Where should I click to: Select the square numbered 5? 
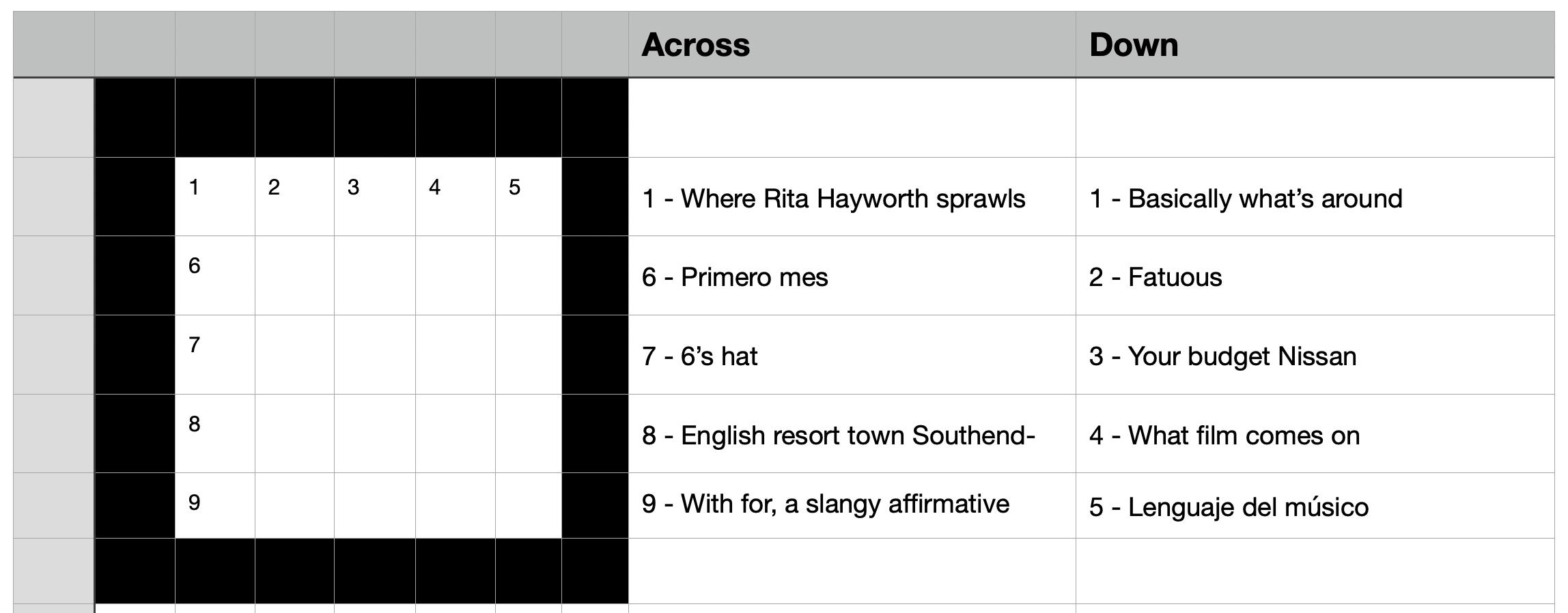point(528,197)
